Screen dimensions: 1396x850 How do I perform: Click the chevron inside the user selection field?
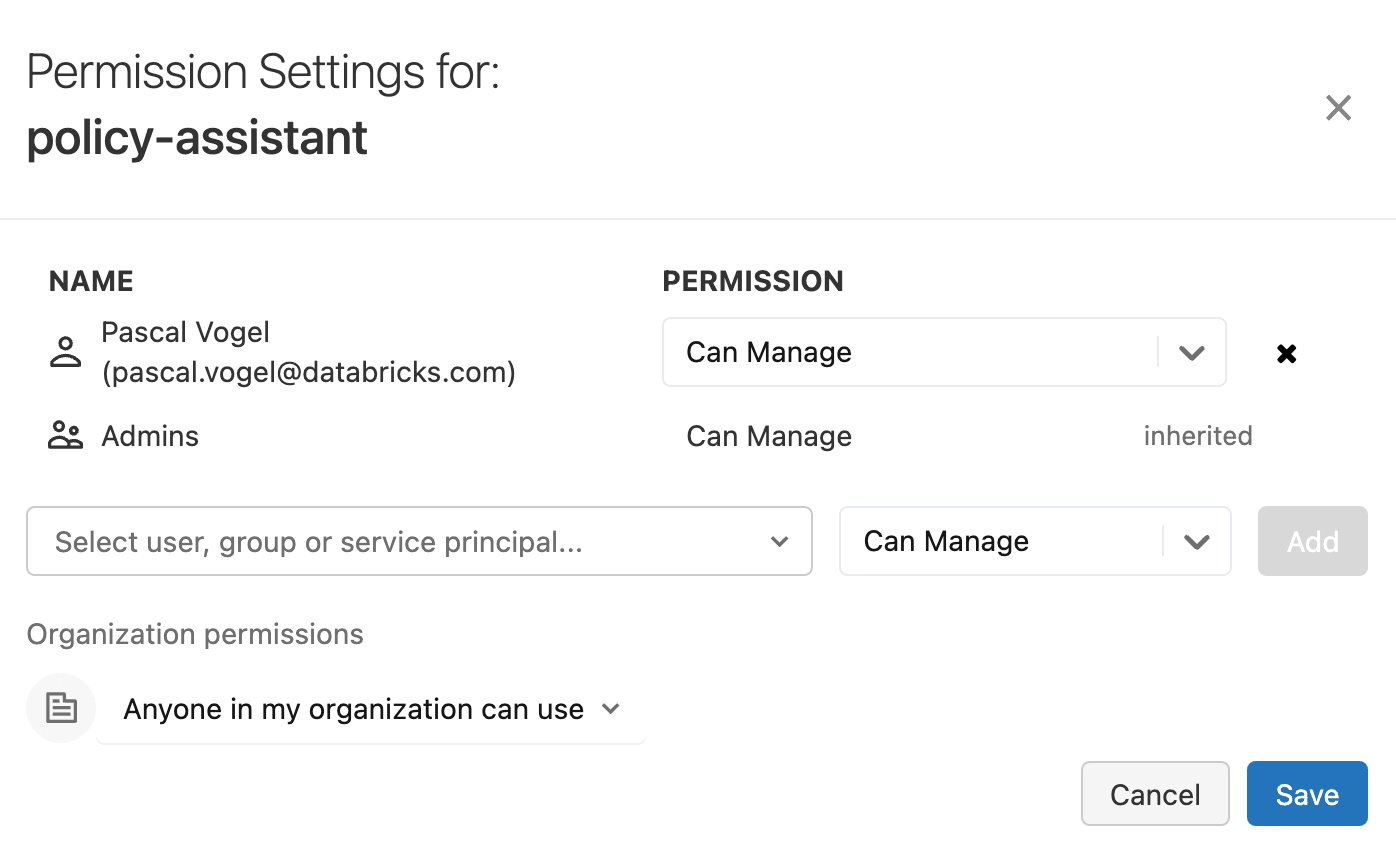click(779, 541)
